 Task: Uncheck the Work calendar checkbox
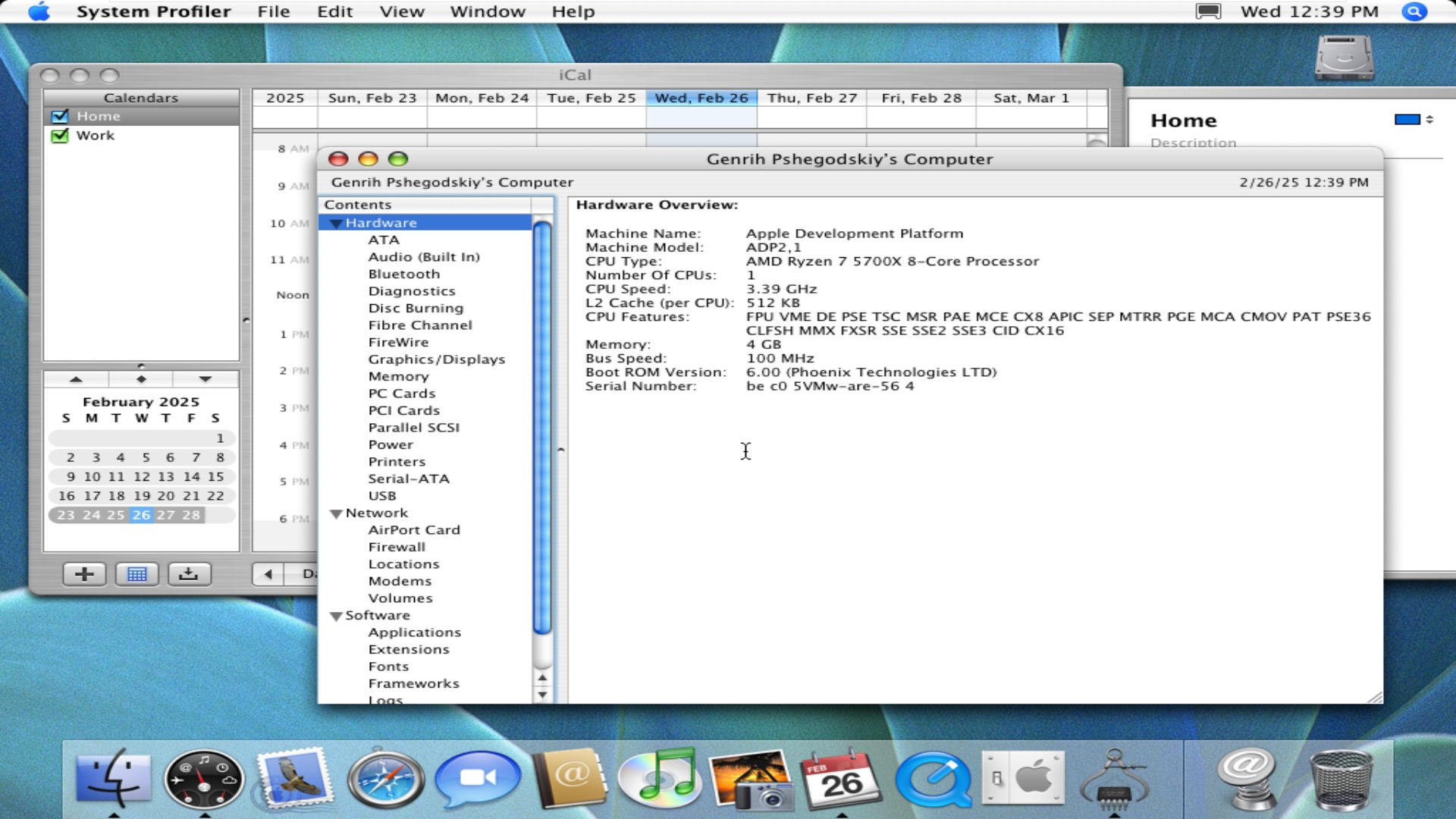[59, 136]
